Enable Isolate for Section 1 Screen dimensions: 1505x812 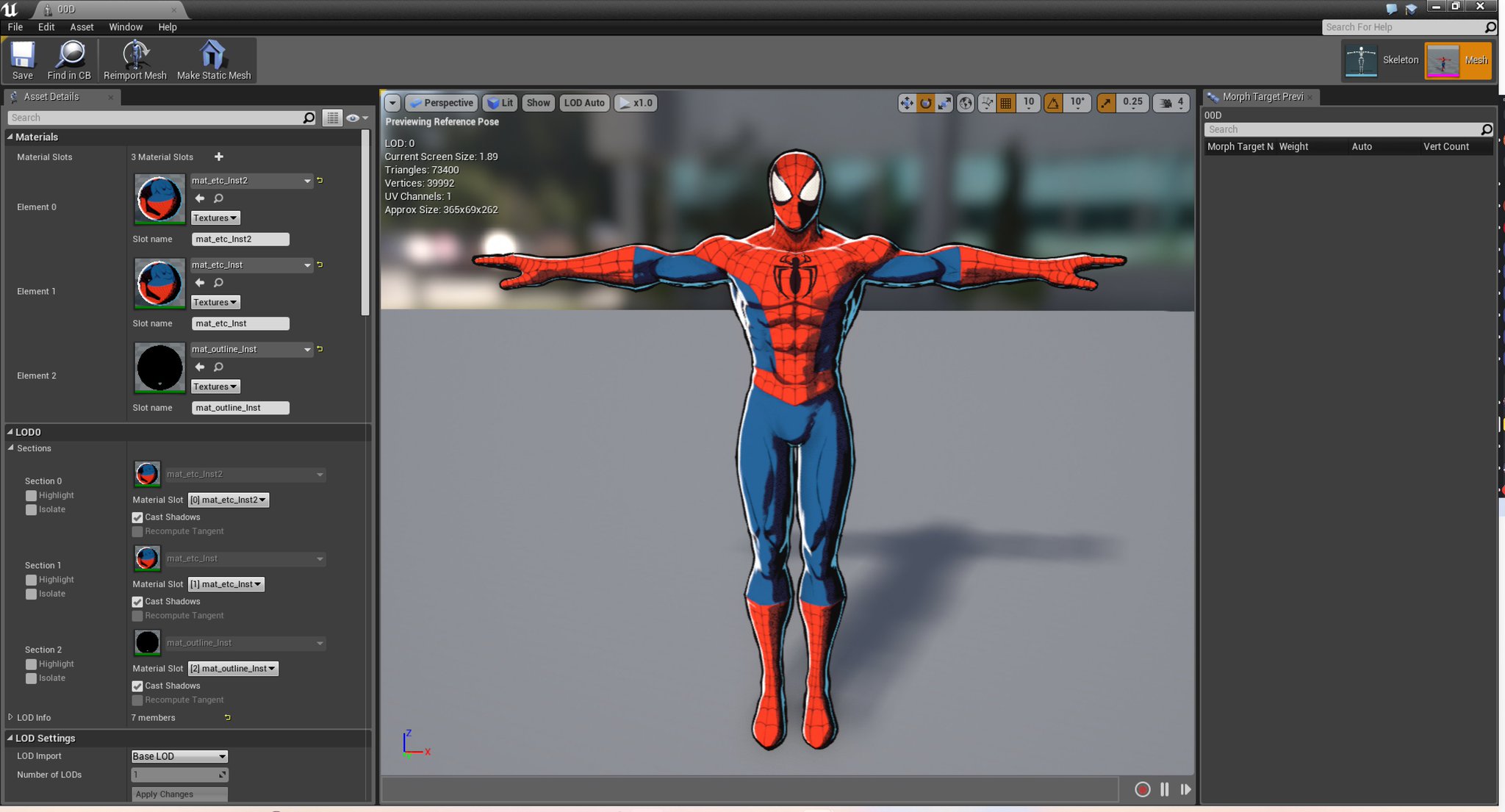(x=31, y=594)
